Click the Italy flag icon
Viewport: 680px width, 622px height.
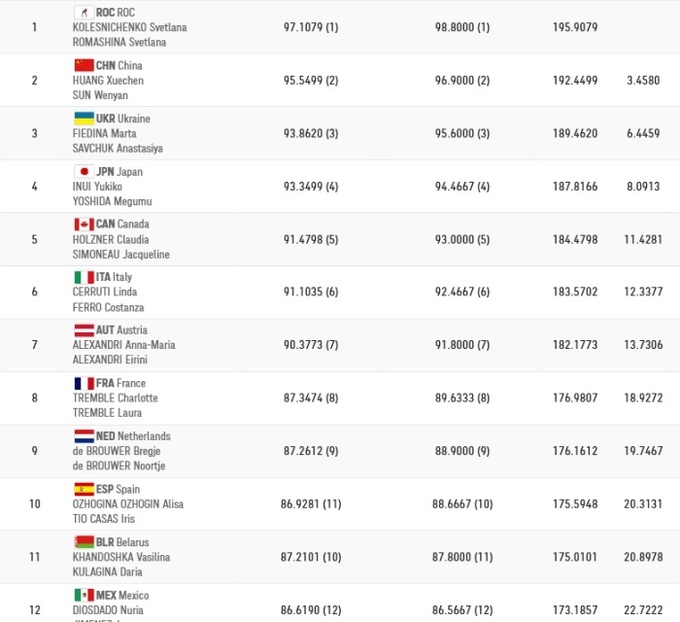pos(84,277)
